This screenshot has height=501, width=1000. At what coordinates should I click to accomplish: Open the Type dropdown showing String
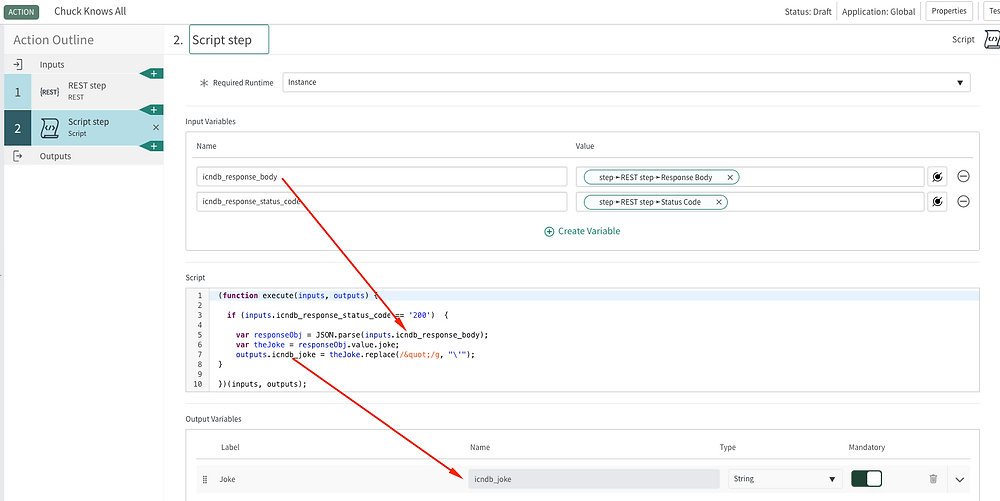coord(784,479)
